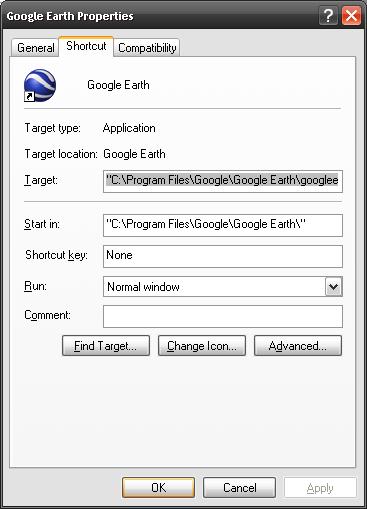Click the Target location "Google Earth" value
Screen dimensions: 367x509
click(134, 154)
